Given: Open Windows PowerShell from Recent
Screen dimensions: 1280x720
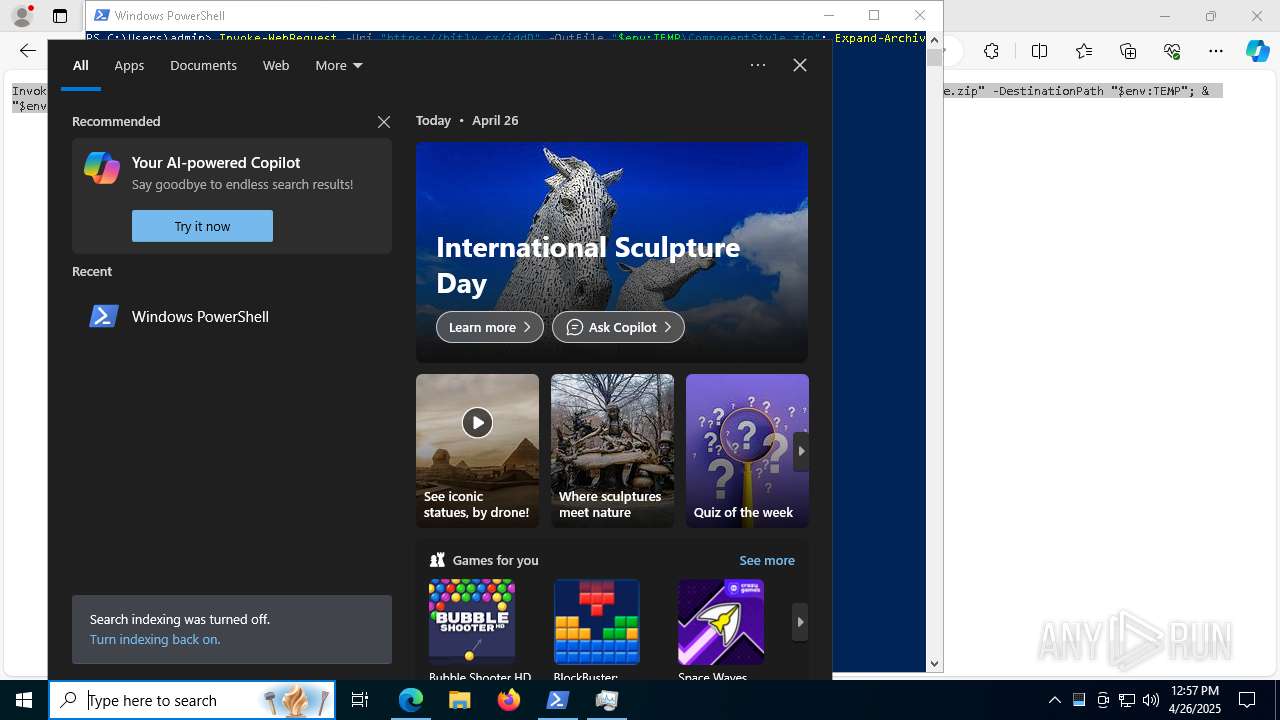Looking at the screenshot, I should (x=232, y=316).
